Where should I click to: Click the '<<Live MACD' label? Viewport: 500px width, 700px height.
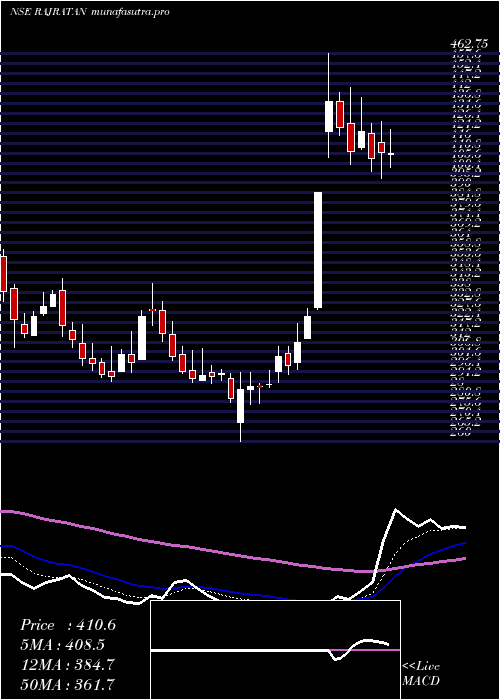click(421, 674)
